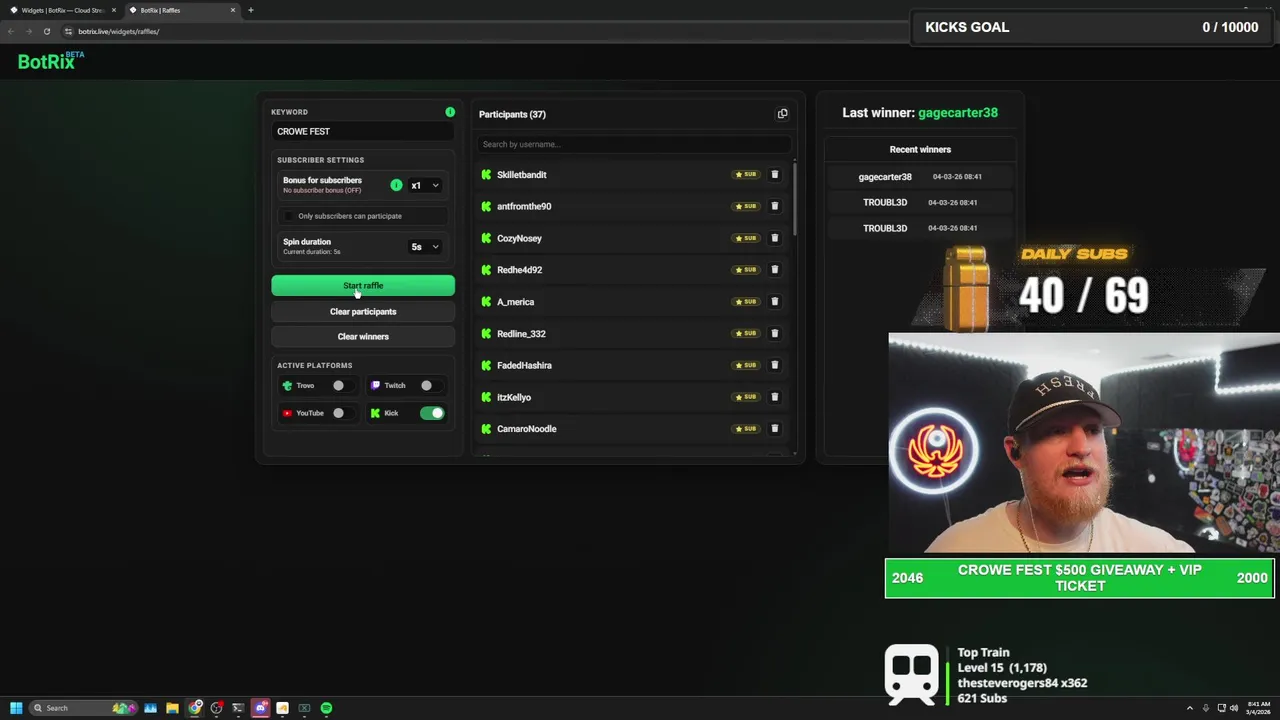Click the Participants (37) heading
Screen dimensions: 1280x720
pos(512,114)
